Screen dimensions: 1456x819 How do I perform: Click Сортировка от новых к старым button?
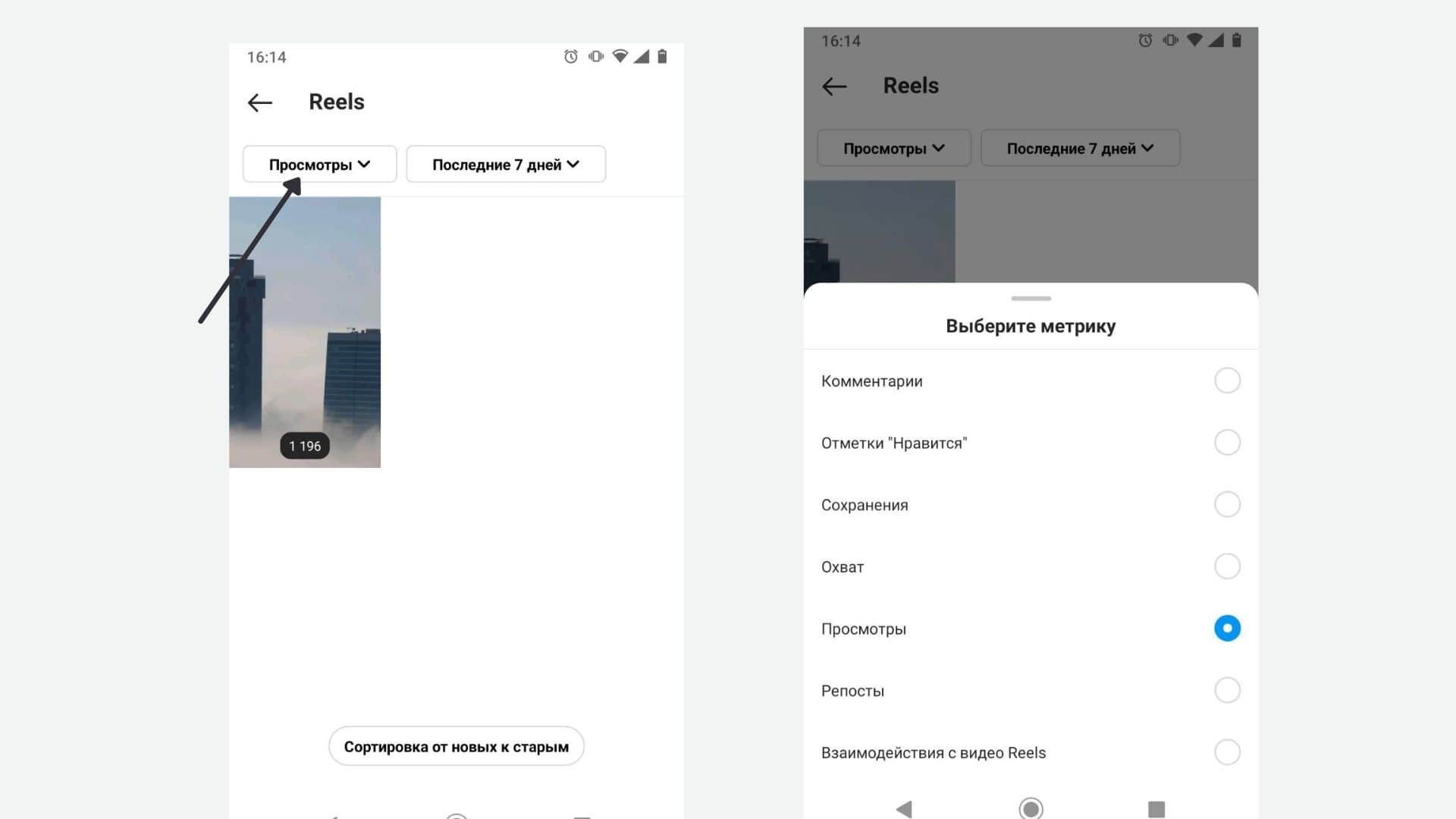point(457,746)
